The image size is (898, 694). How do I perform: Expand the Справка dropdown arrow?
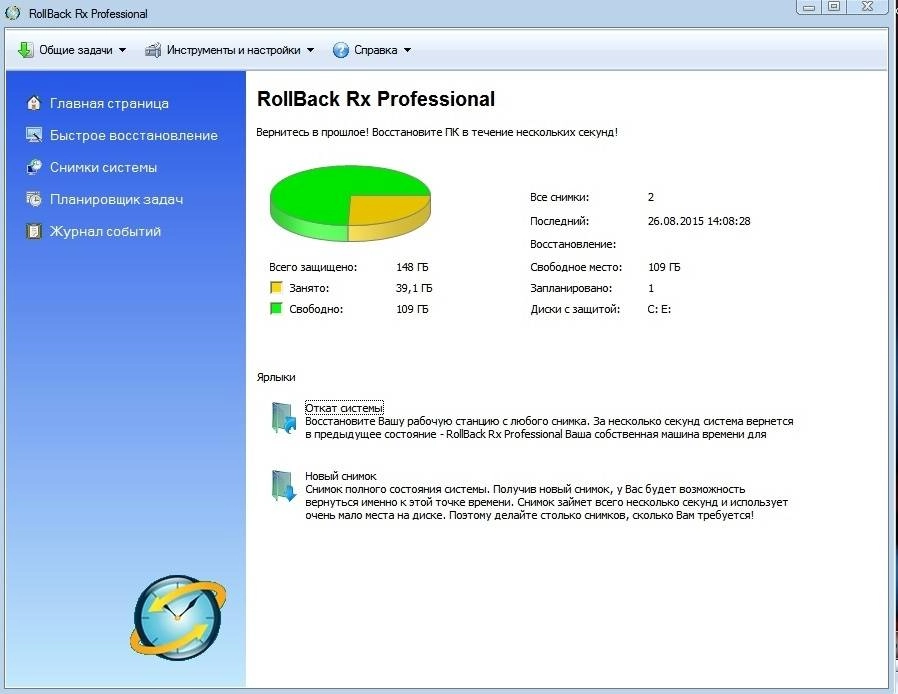pyautogui.click(x=407, y=50)
